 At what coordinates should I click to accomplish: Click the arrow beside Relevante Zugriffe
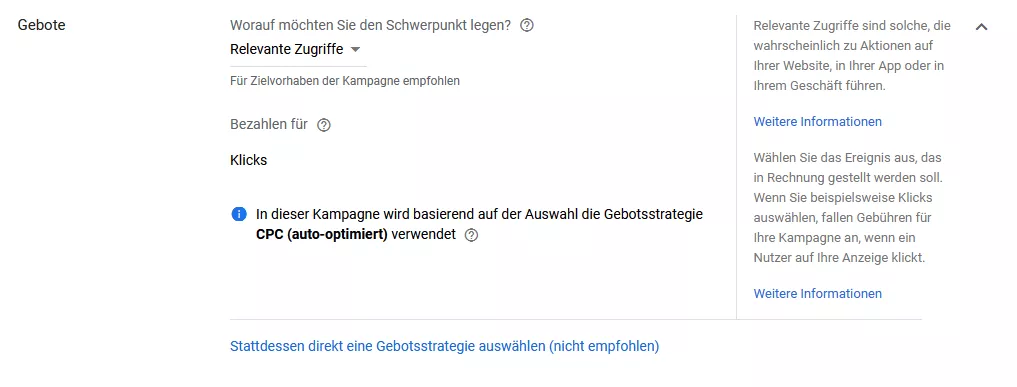(355, 50)
